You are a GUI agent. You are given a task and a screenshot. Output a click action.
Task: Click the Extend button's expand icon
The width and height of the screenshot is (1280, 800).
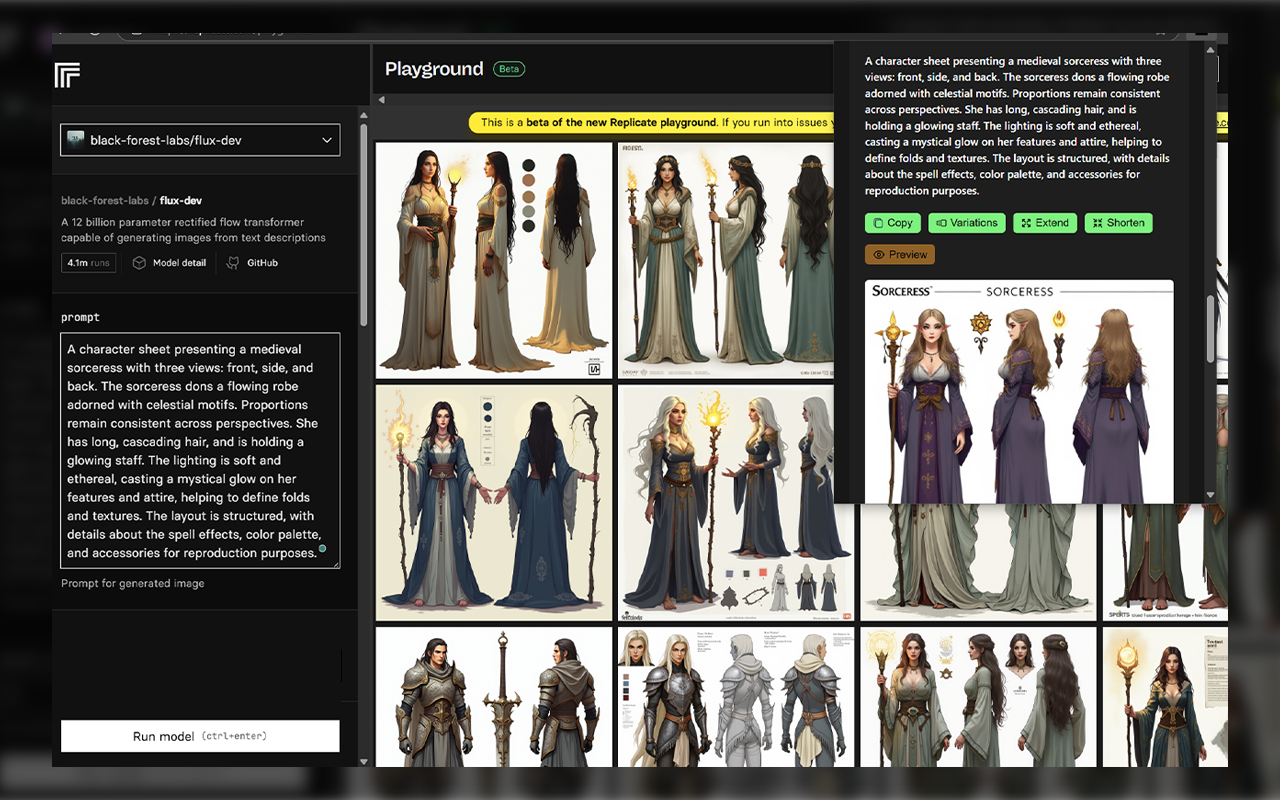(x=1025, y=223)
